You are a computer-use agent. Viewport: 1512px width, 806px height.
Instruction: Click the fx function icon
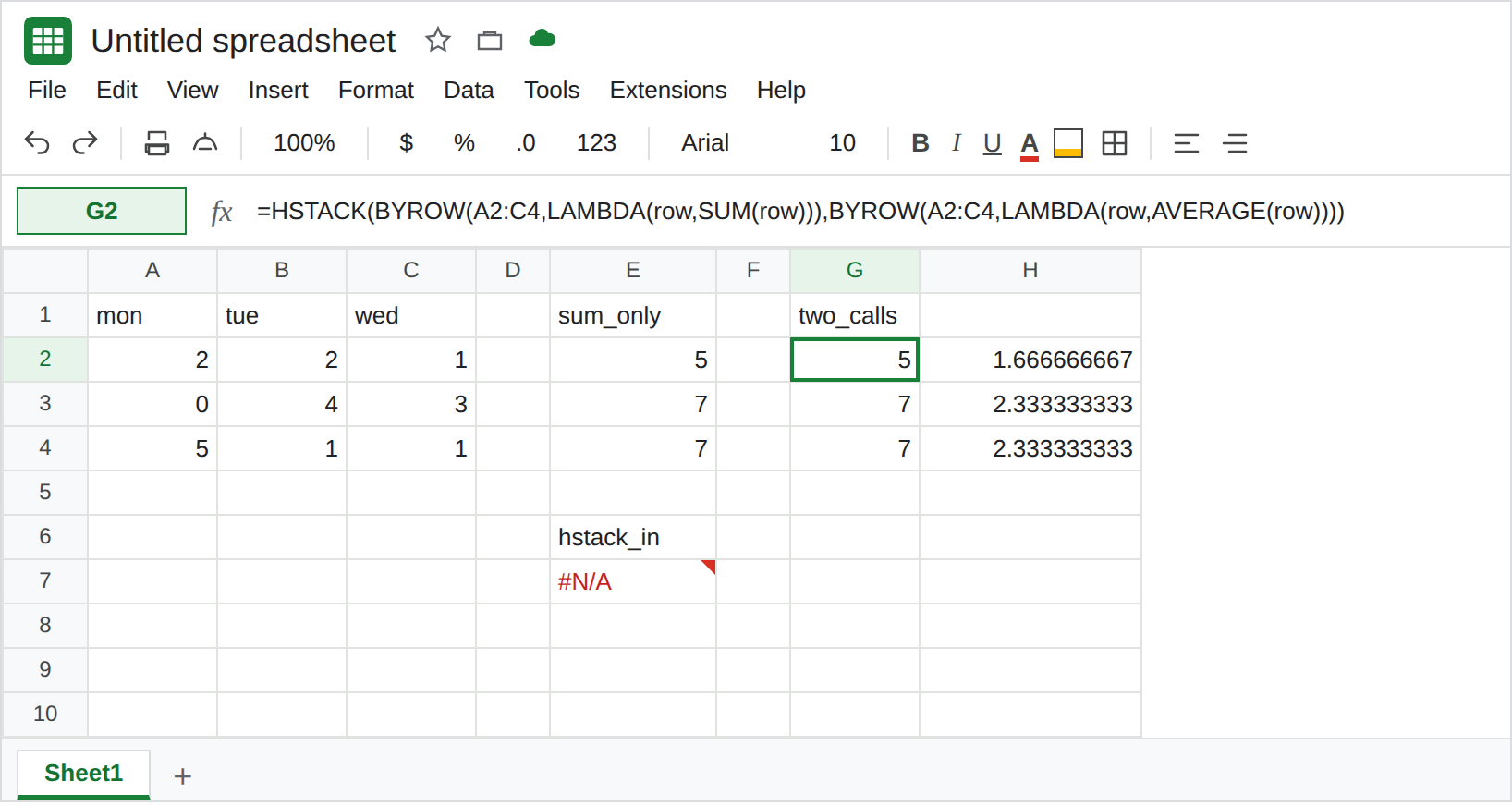coord(222,212)
